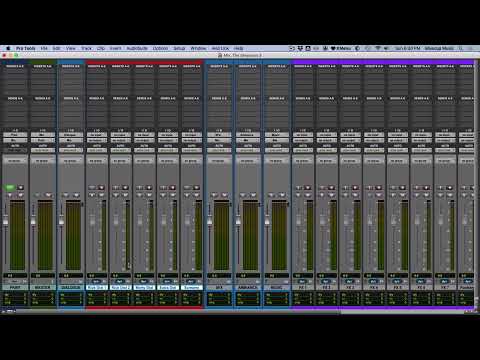The width and height of the screenshot is (480, 360).
Task: Open the Wi-Fi status menu
Action: click(x=378, y=48)
